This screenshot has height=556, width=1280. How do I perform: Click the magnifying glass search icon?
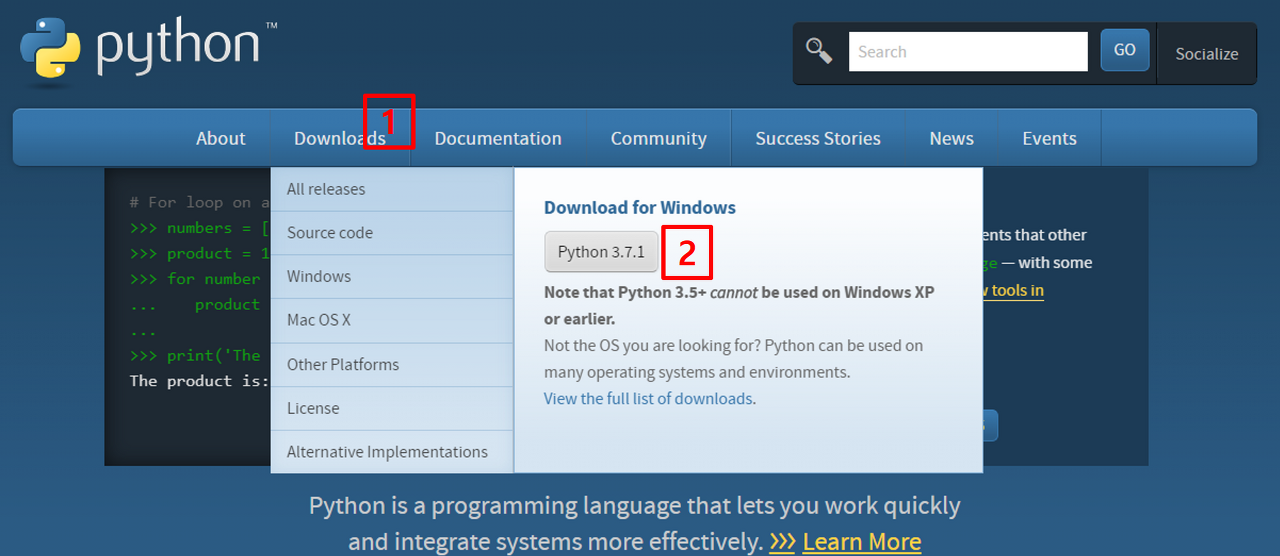(x=819, y=51)
